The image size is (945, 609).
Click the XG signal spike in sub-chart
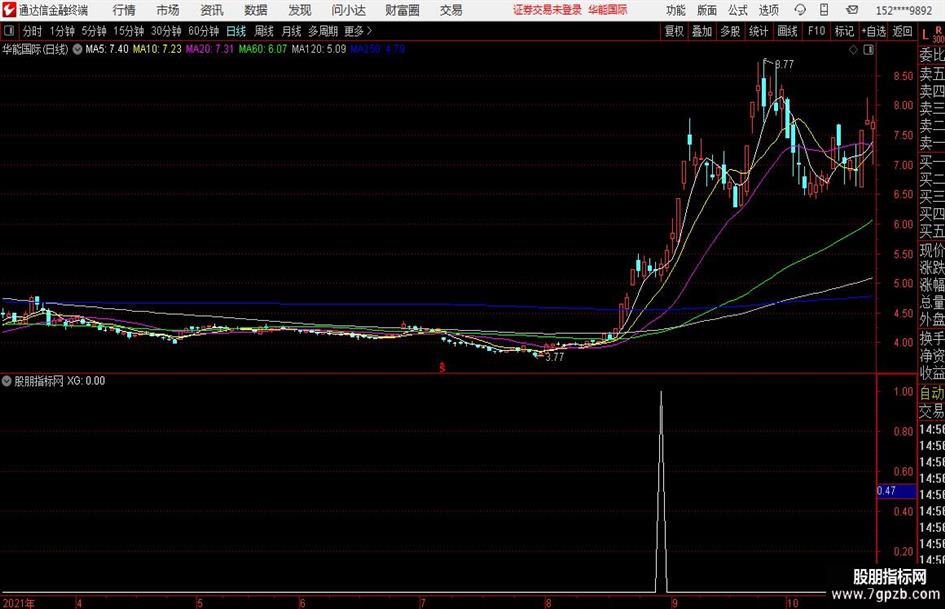[x=661, y=491]
